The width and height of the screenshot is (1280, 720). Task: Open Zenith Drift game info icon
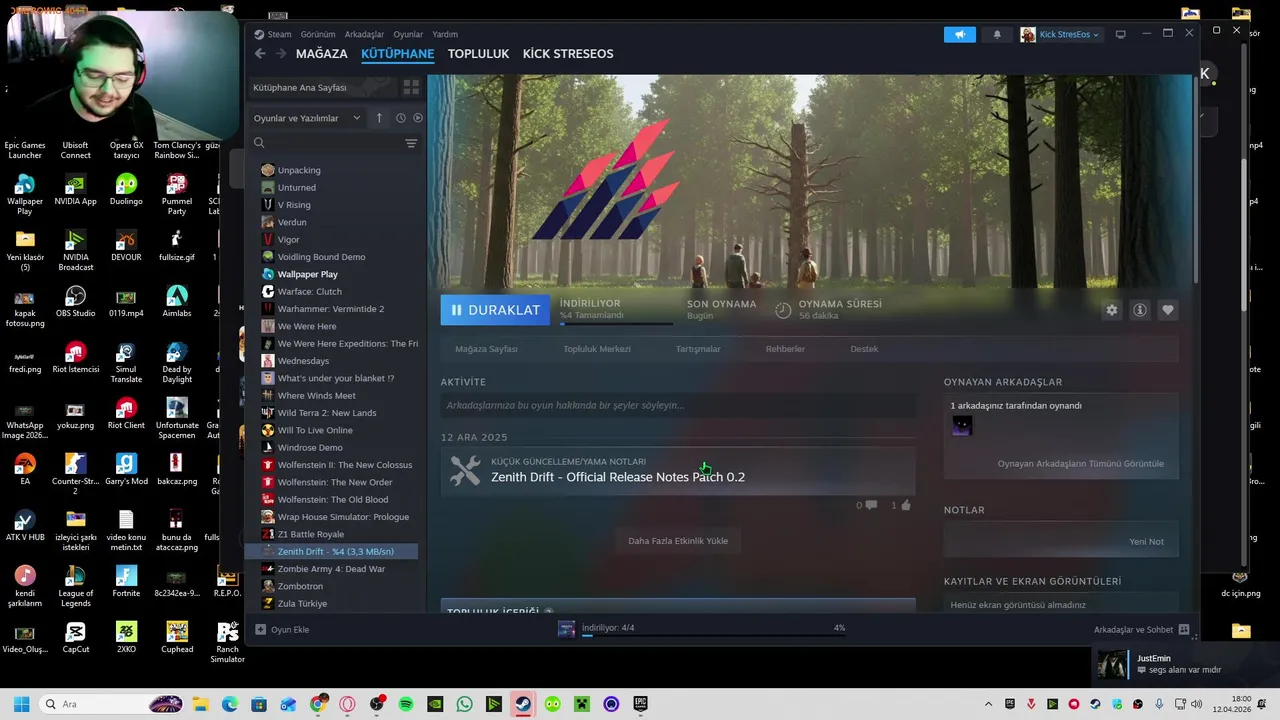point(1139,310)
